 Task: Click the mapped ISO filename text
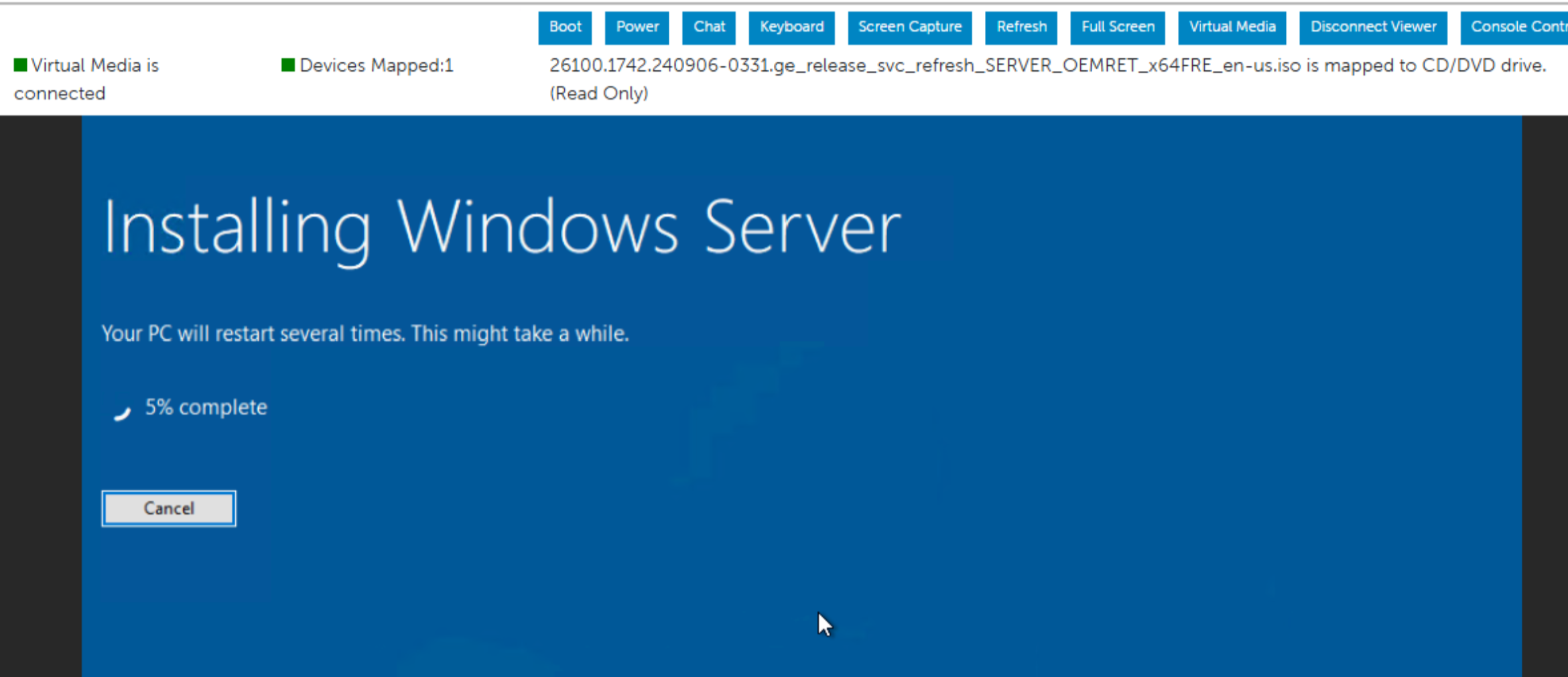tap(925, 66)
